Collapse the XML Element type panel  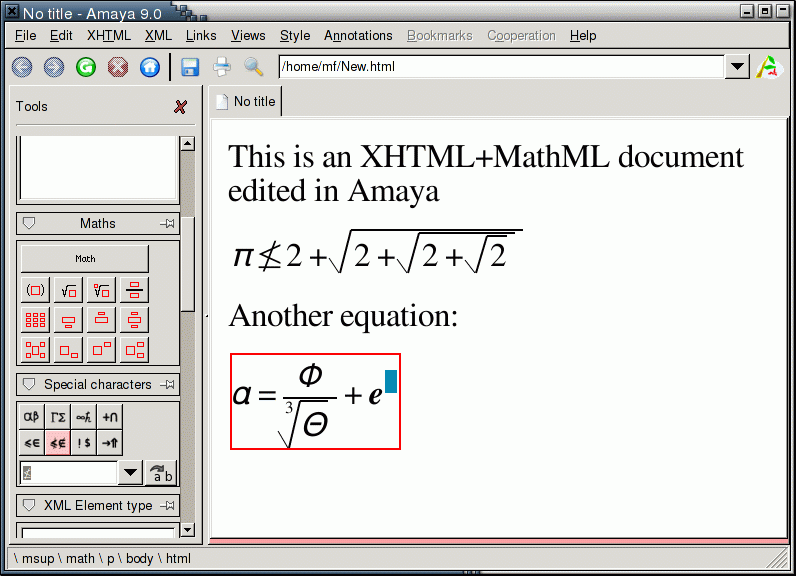pos(29,506)
